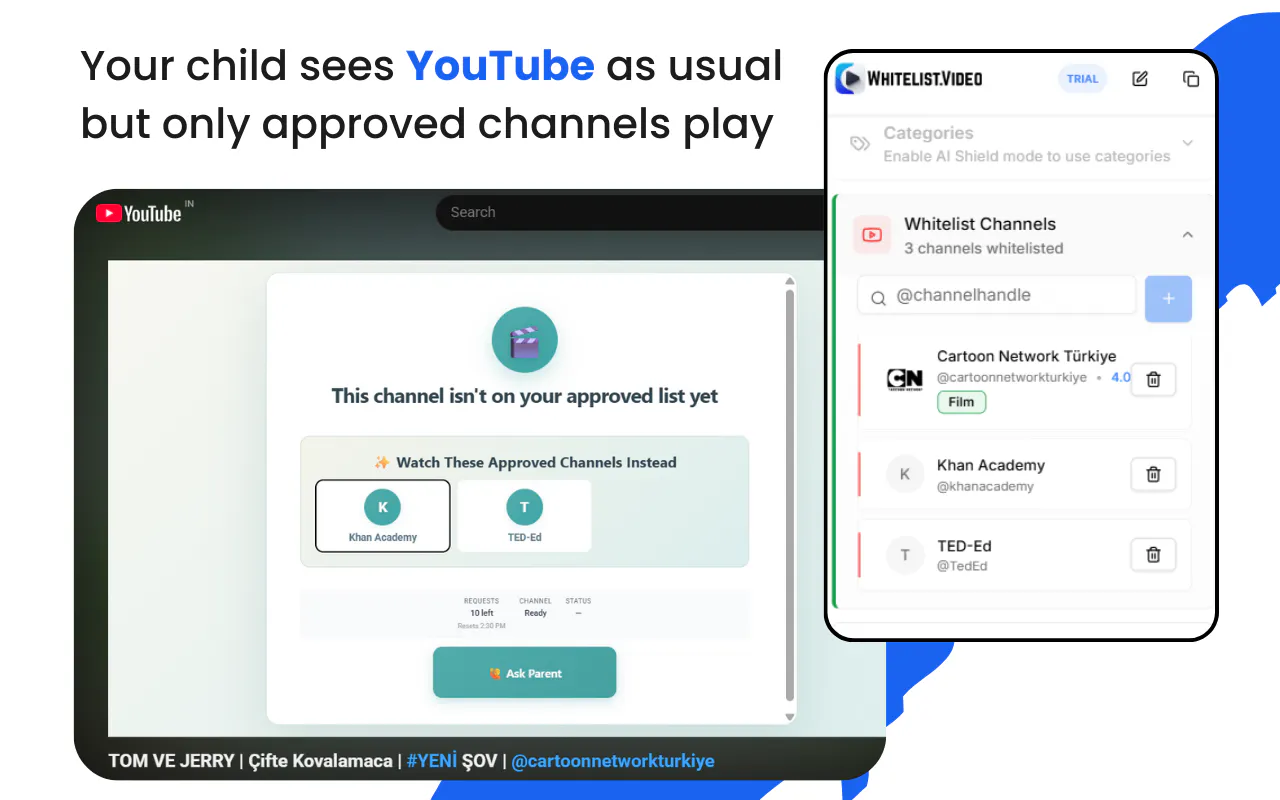The width and height of the screenshot is (1280, 800).
Task: Select the TED-Ed approved channel card
Action: coord(524,516)
